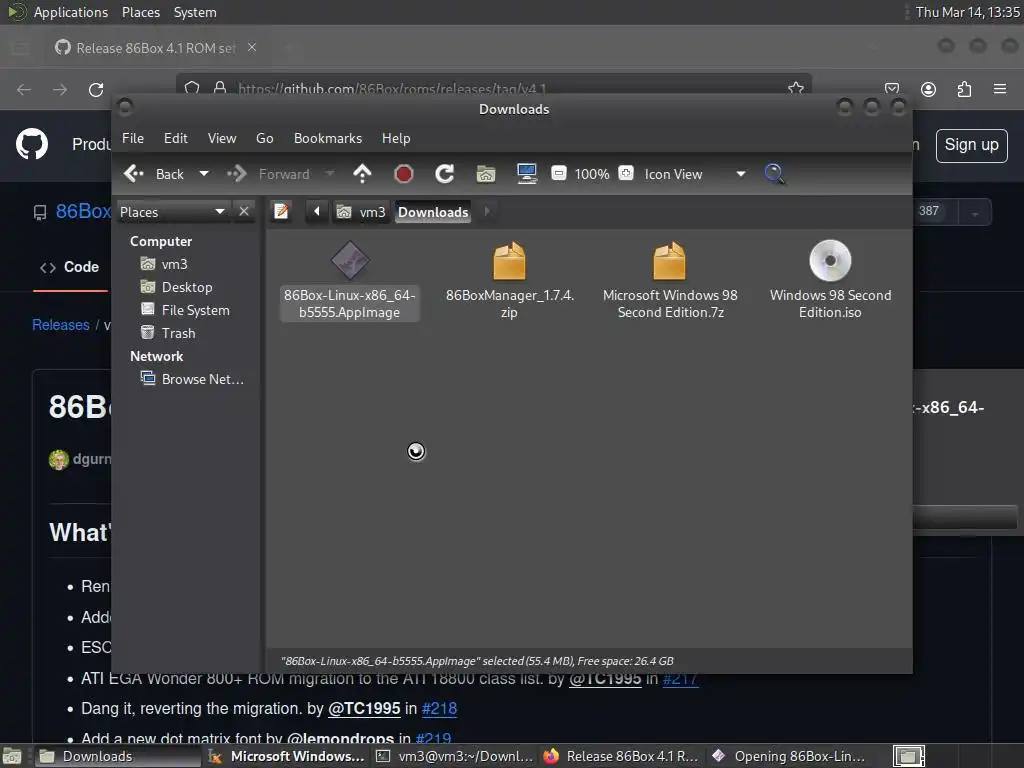
Task: Open the Places menu in the top panel
Action: pos(140,12)
